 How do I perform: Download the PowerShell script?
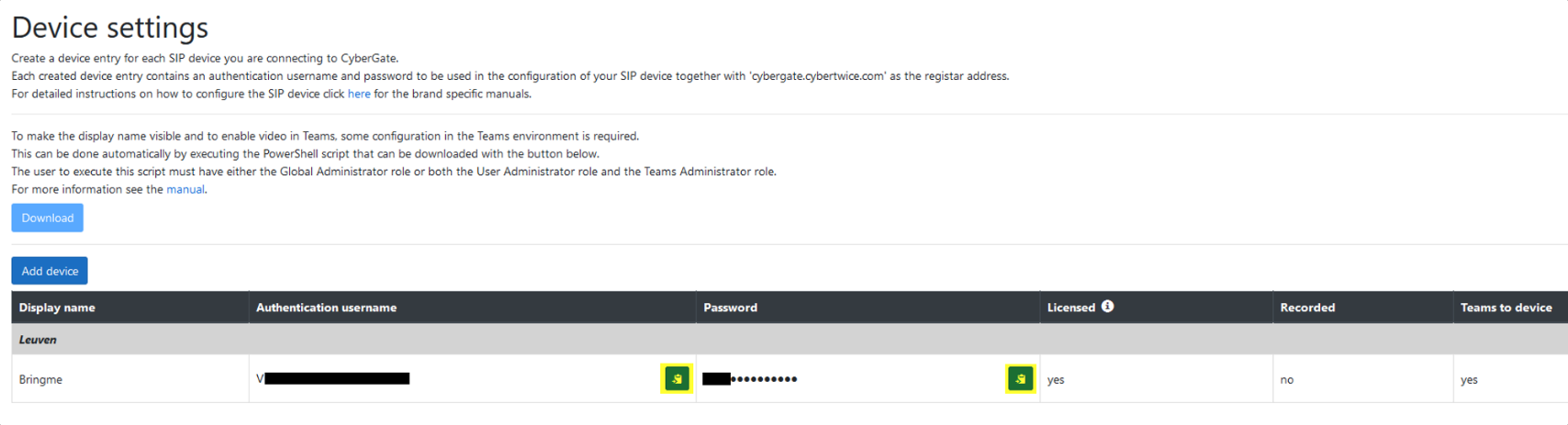tap(48, 218)
